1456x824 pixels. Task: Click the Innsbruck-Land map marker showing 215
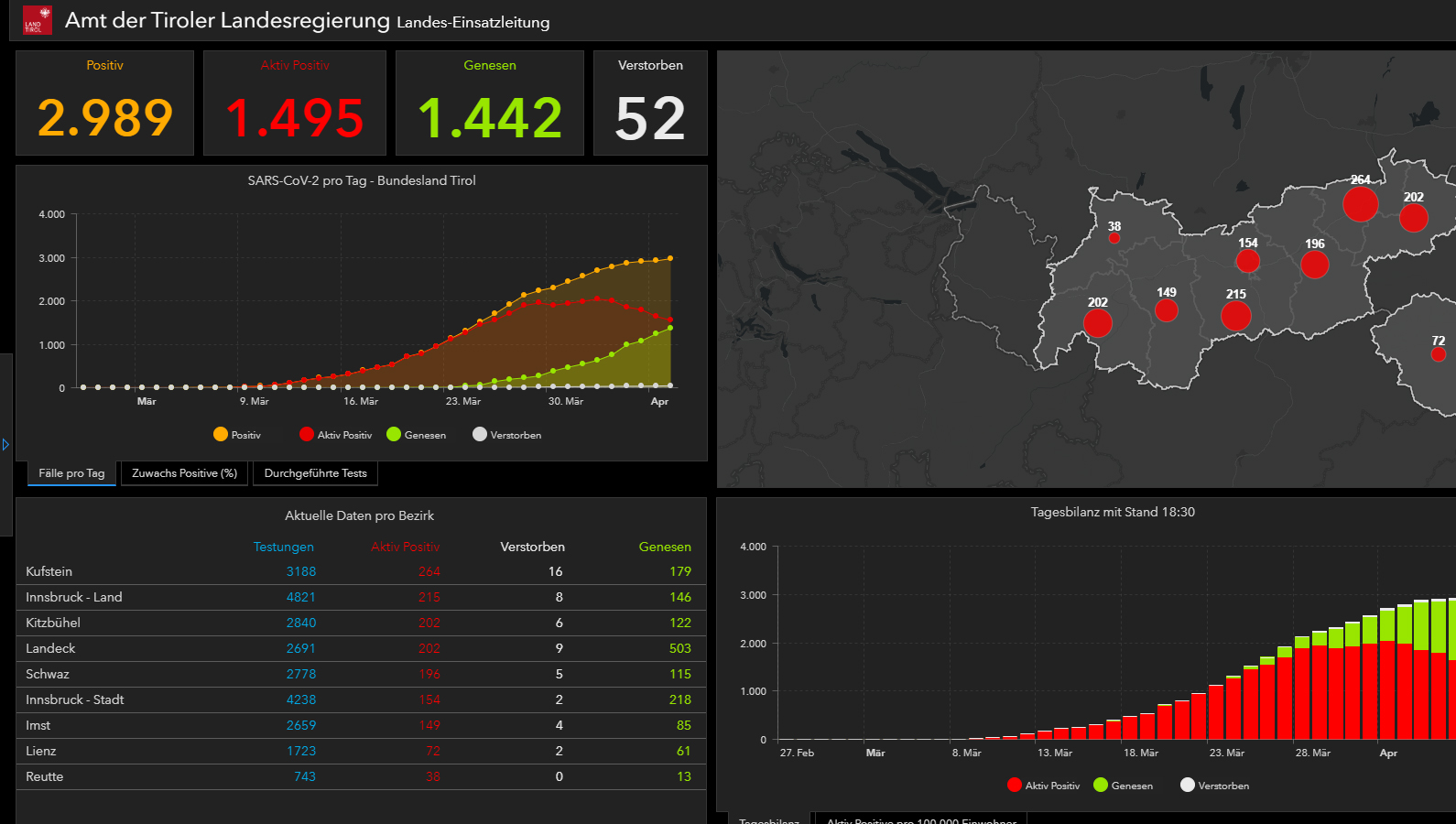[x=1235, y=316]
